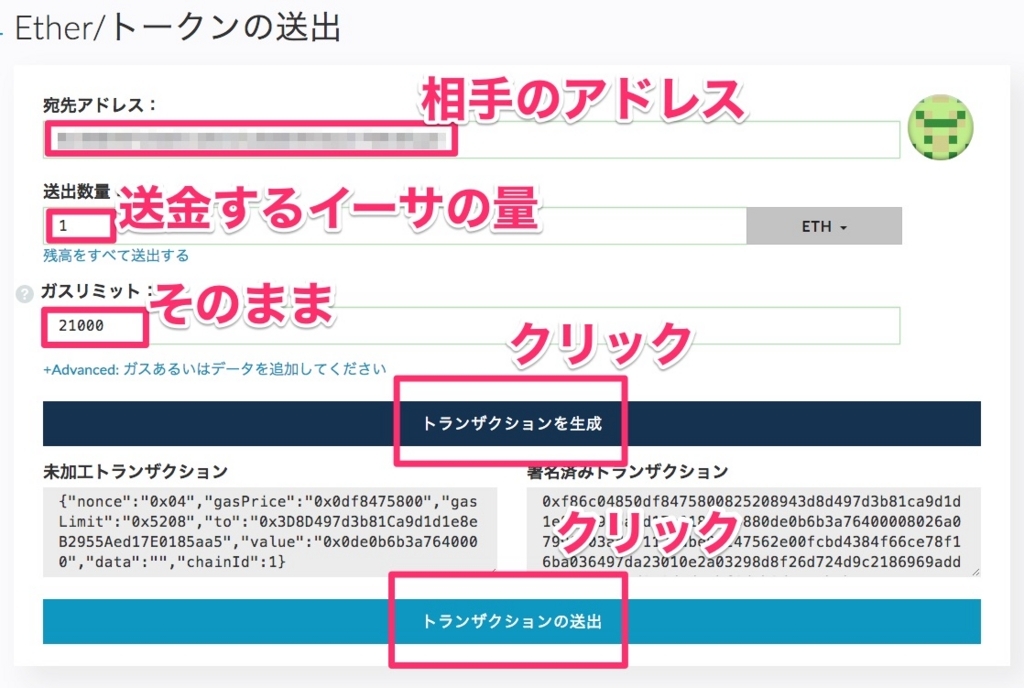The height and width of the screenshot is (688, 1024).
Task: Click the 宛先アドレス label
Action: pos(99,105)
